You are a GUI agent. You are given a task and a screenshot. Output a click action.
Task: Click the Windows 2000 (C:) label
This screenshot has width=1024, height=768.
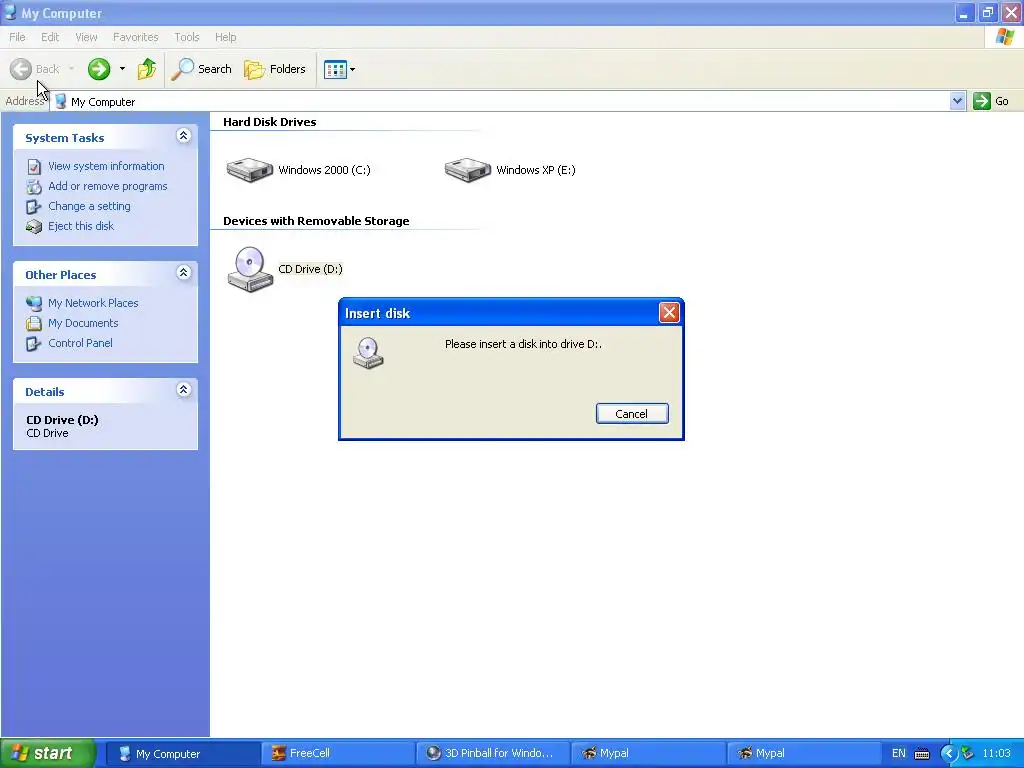click(325, 170)
